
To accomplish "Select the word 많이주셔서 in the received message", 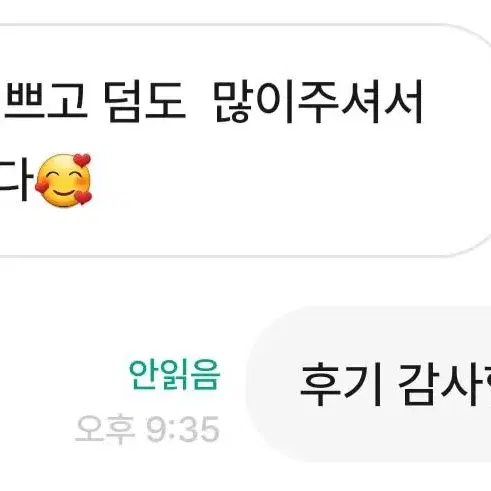I will pos(318,102).
